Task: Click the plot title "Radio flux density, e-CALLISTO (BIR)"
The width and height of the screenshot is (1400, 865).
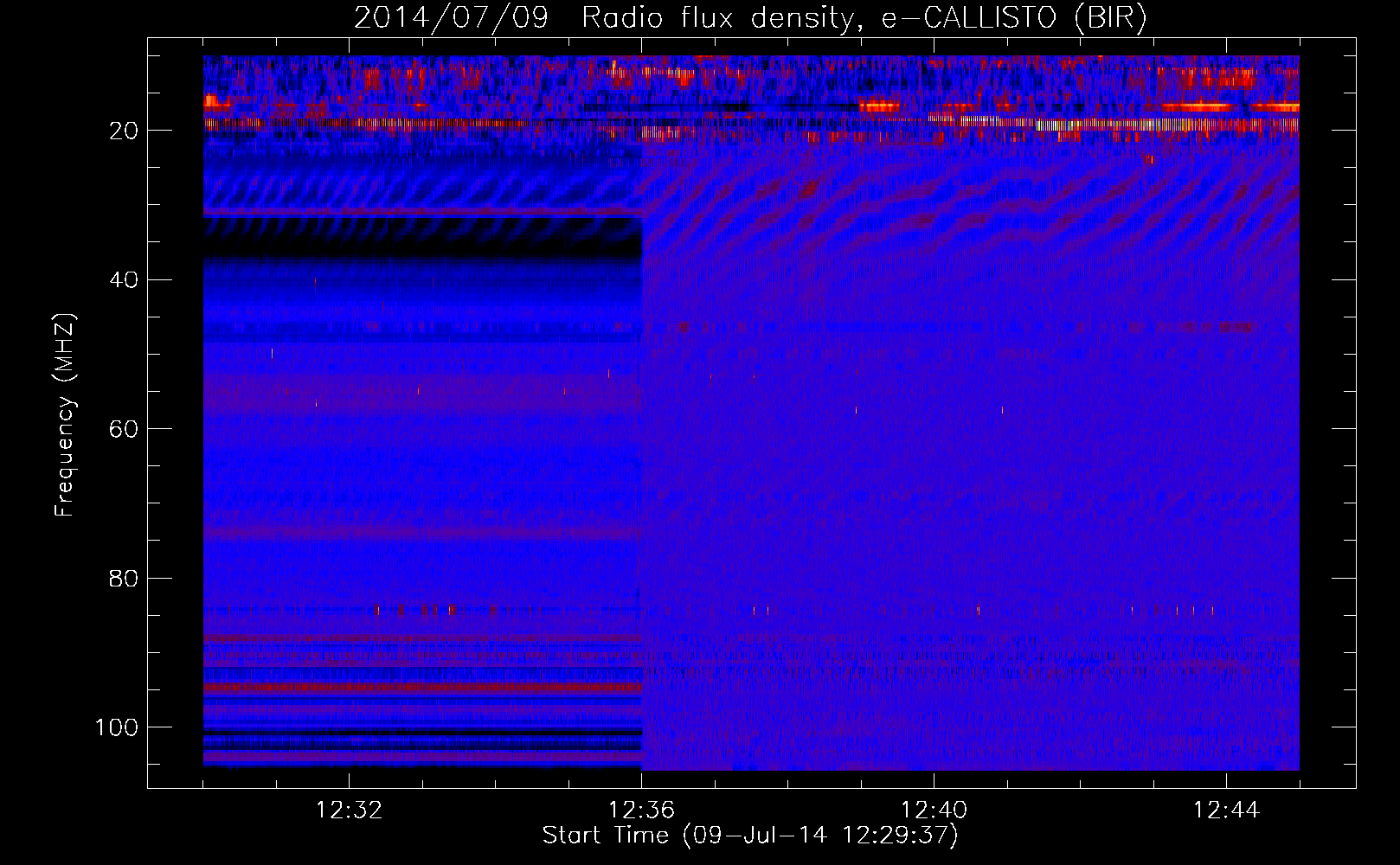Action: pyautogui.click(x=864, y=18)
